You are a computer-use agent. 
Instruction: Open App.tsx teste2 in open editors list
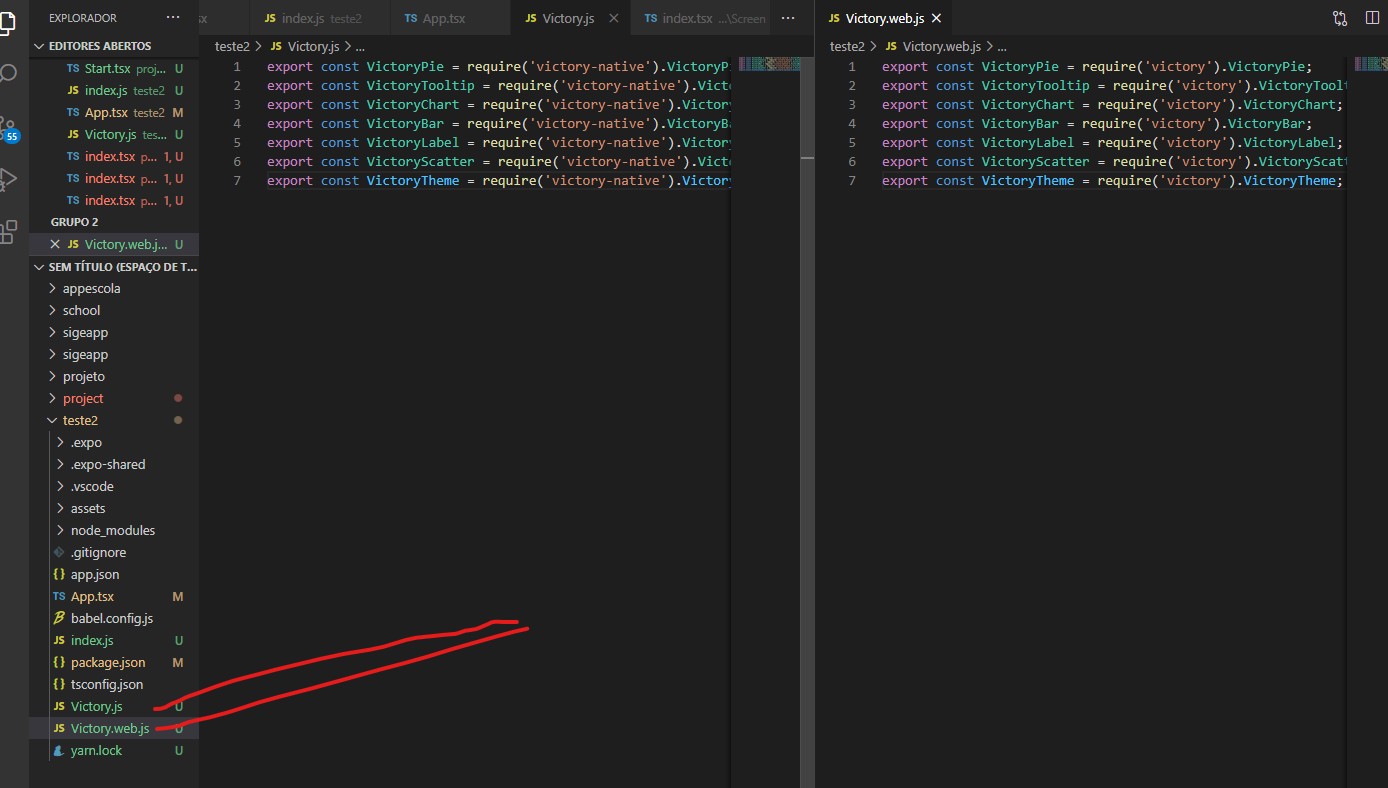click(x=114, y=112)
